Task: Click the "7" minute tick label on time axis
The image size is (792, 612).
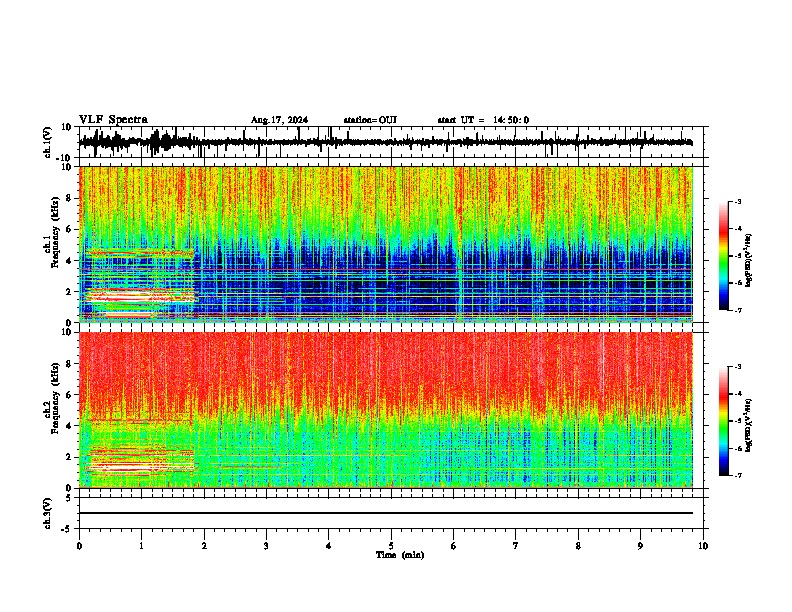Action: [x=516, y=546]
